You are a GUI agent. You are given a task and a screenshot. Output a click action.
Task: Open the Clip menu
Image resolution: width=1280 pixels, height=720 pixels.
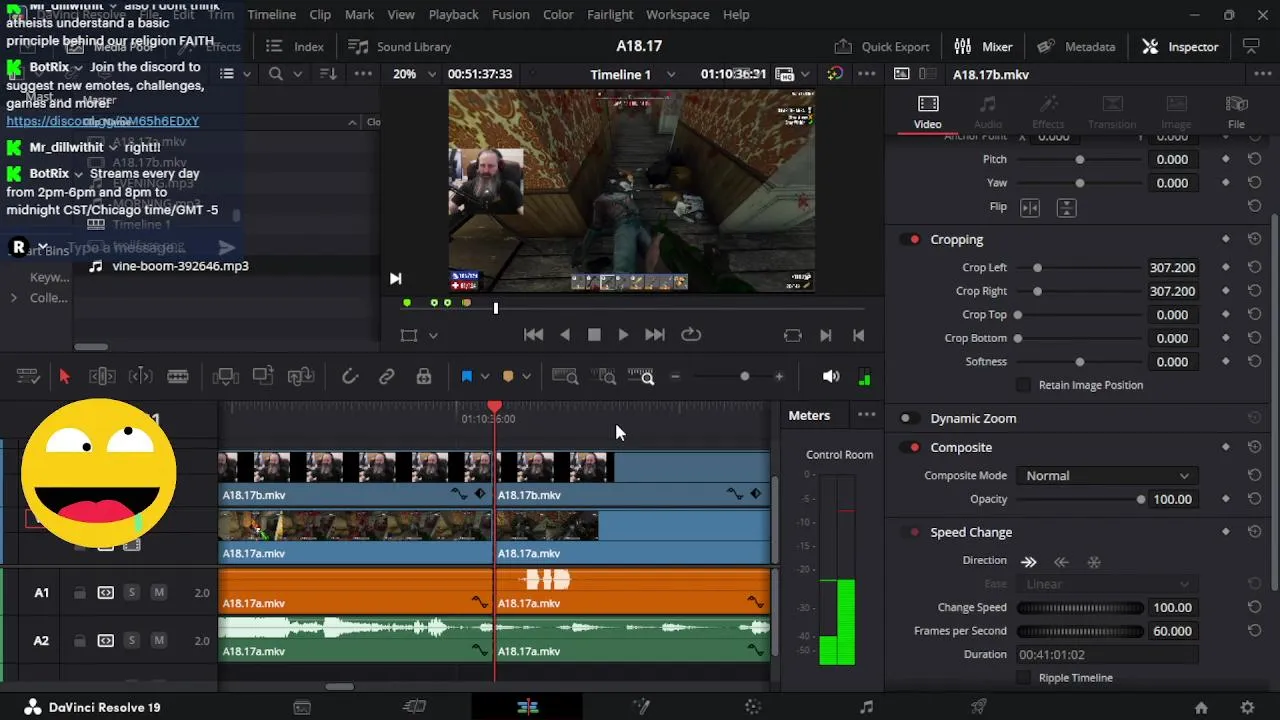[x=320, y=15]
